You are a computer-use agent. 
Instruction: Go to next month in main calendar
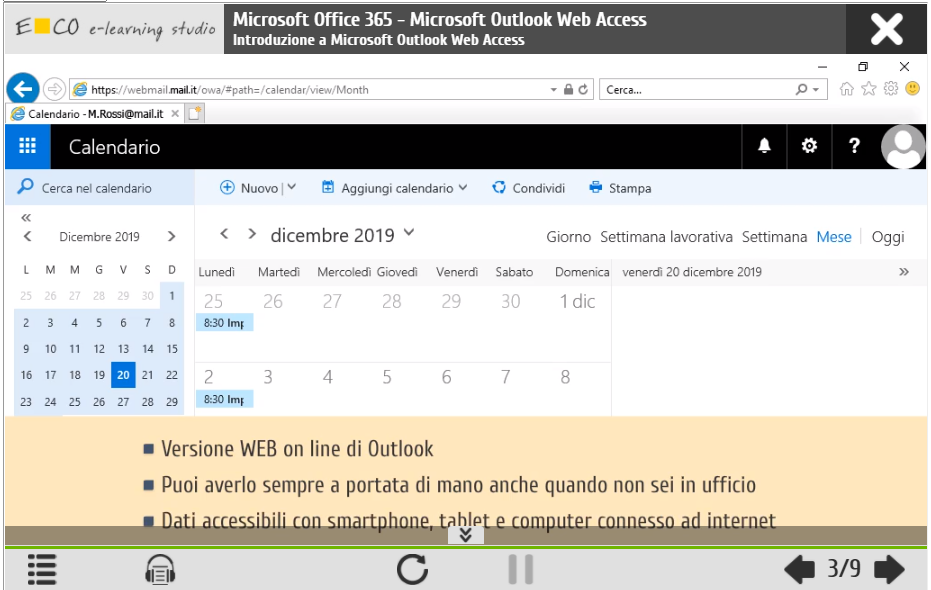click(x=252, y=234)
